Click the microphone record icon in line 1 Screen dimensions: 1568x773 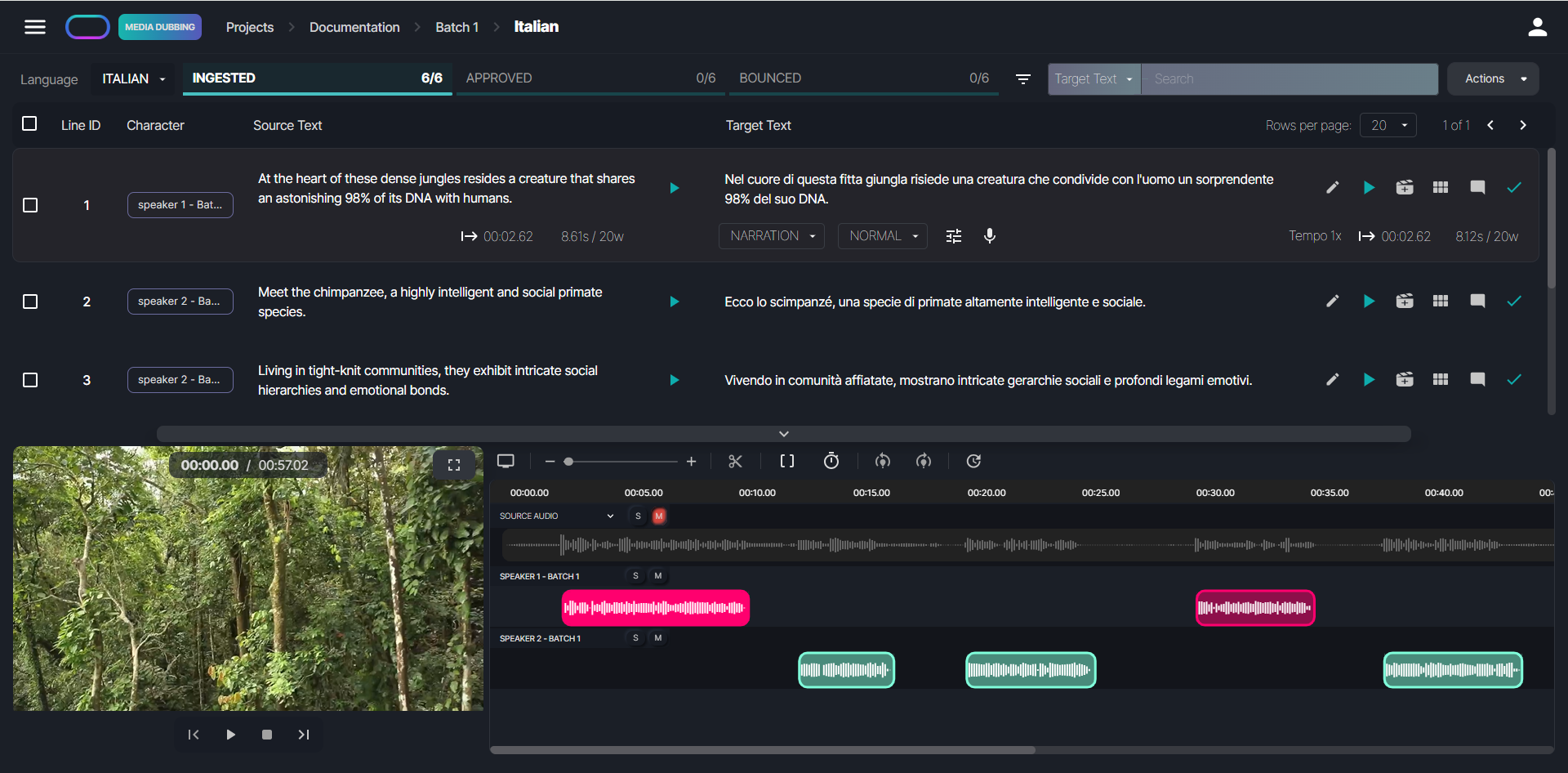(989, 236)
